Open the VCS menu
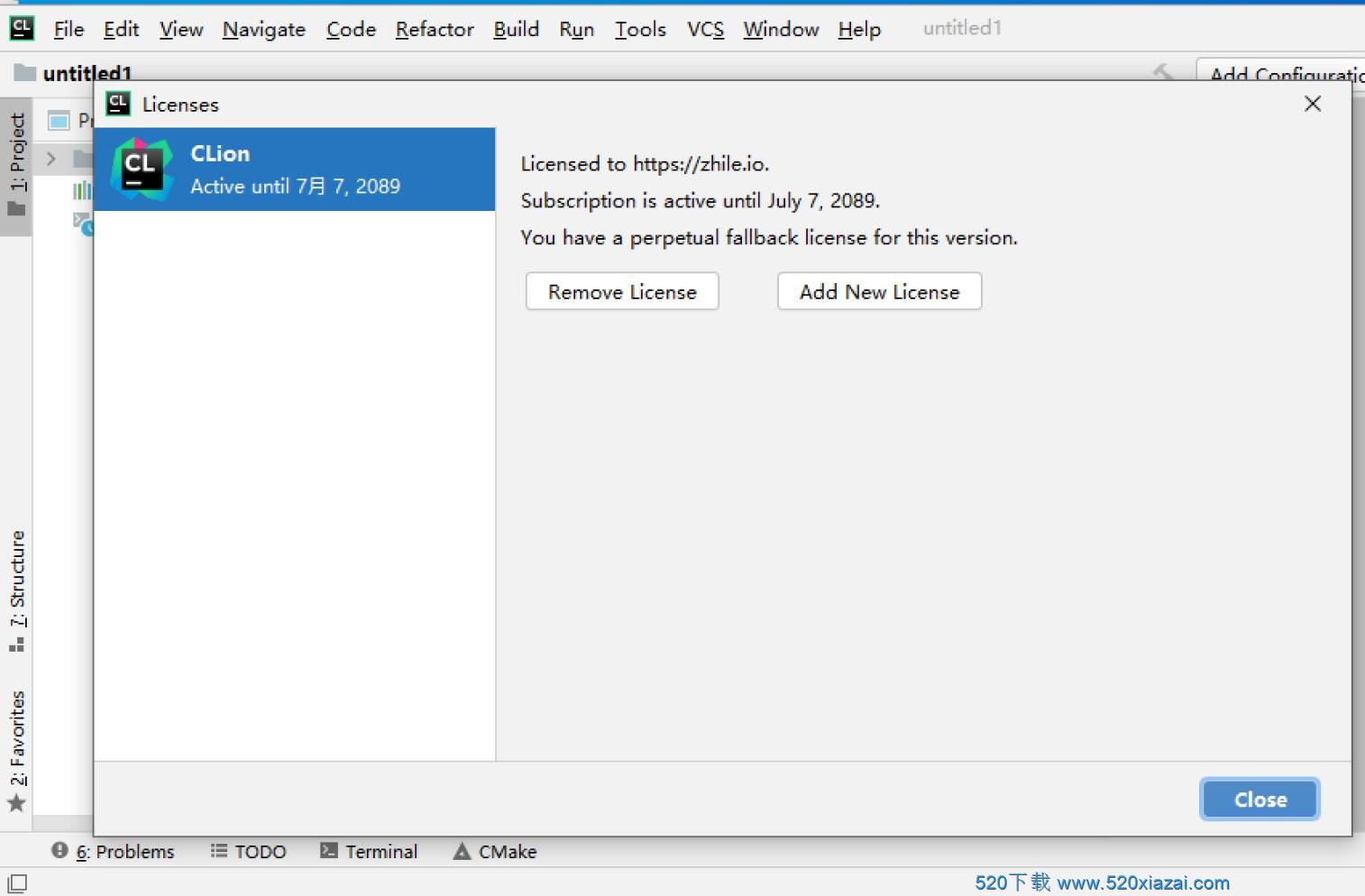The image size is (1365, 896). tap(705, 29)
